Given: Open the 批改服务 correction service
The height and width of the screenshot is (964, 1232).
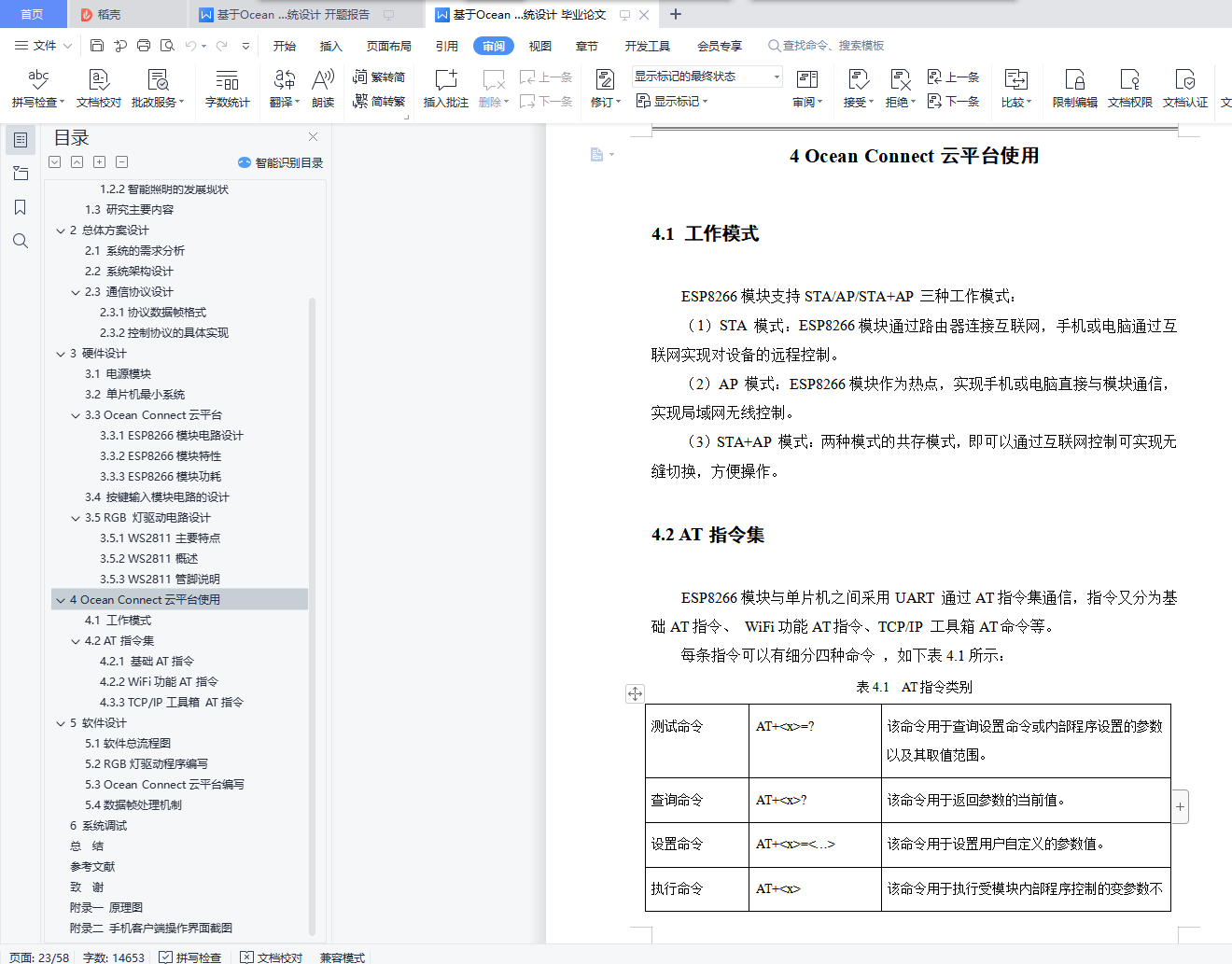Looking at the screenshot, I should pos(158,89).
